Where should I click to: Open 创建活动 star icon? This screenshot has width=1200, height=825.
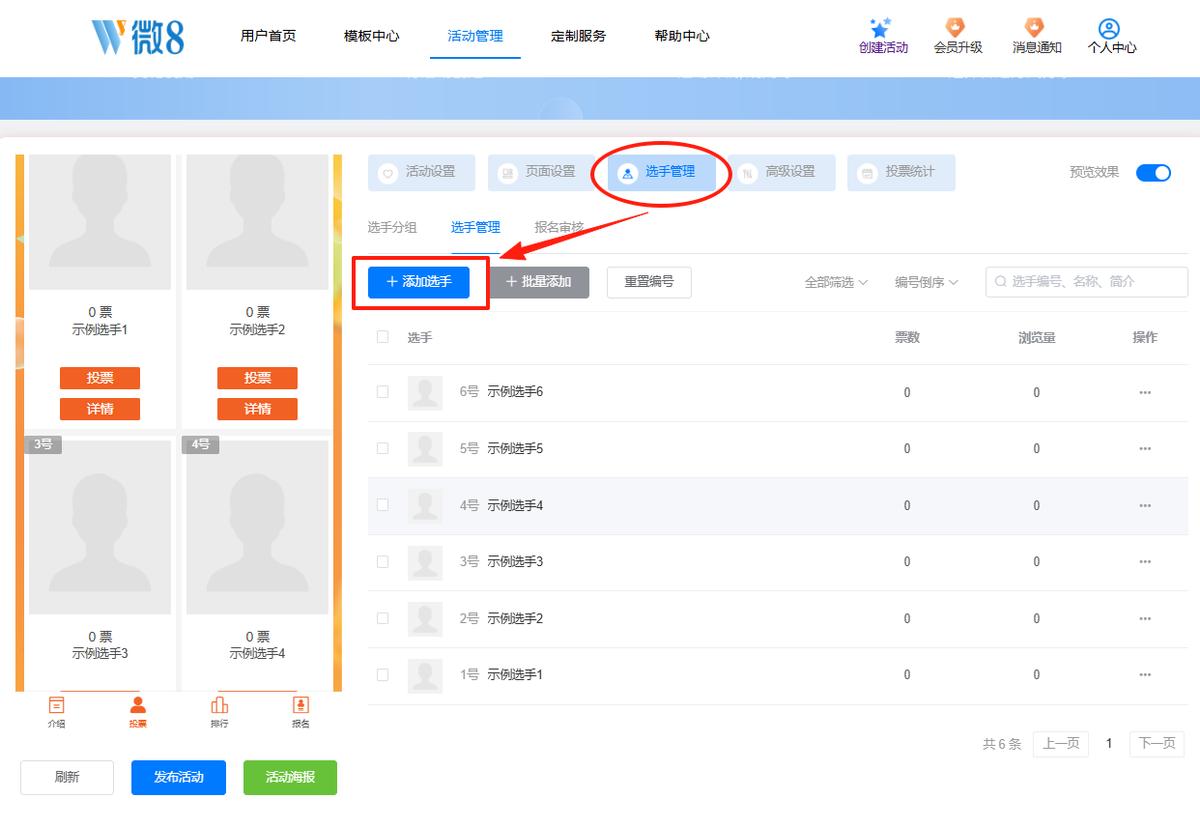[x=881, y=28]
